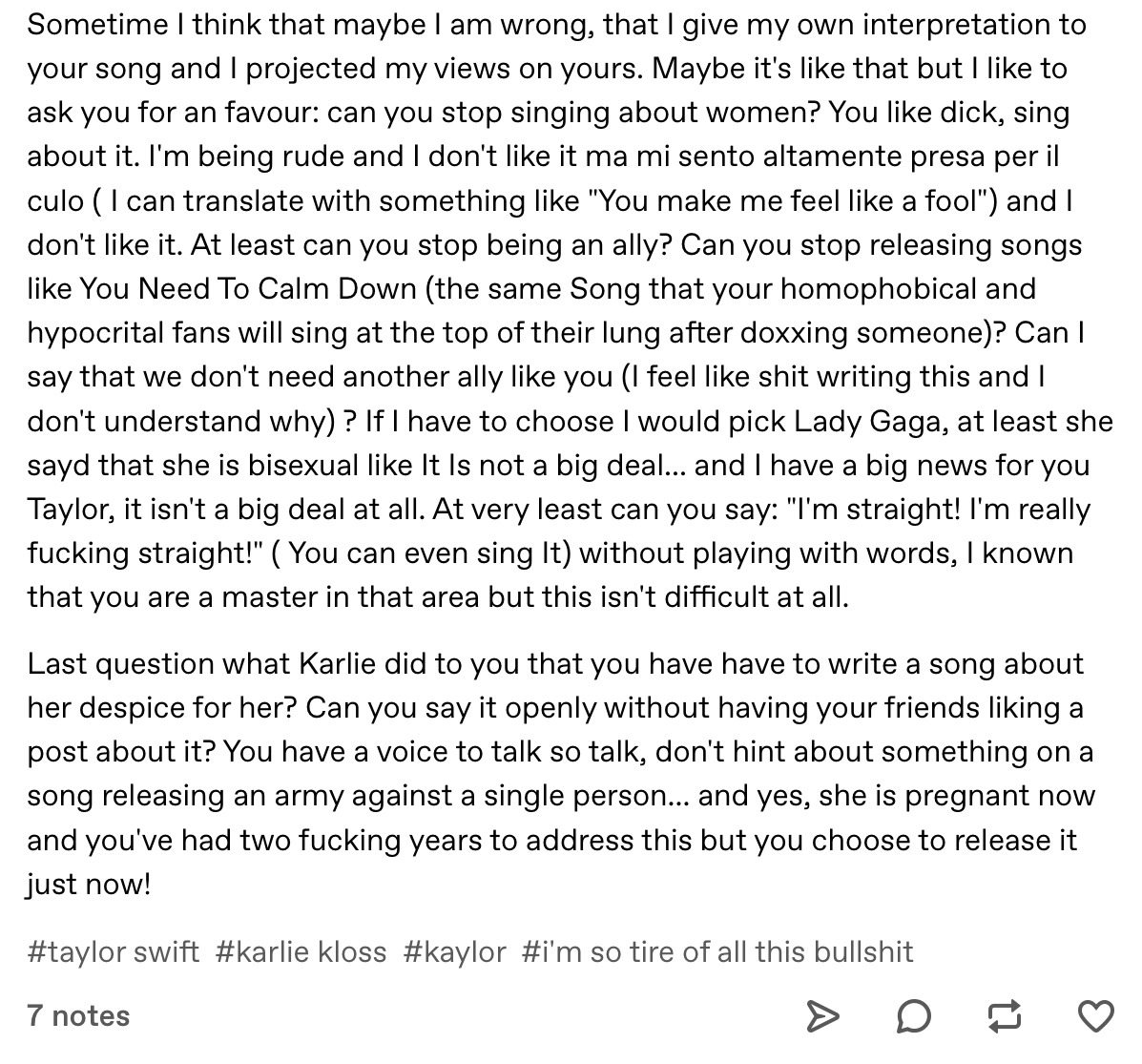Click the quoted text "I'm straight! I'm really"
The image size is (1142, 1064).
(940, 509)
